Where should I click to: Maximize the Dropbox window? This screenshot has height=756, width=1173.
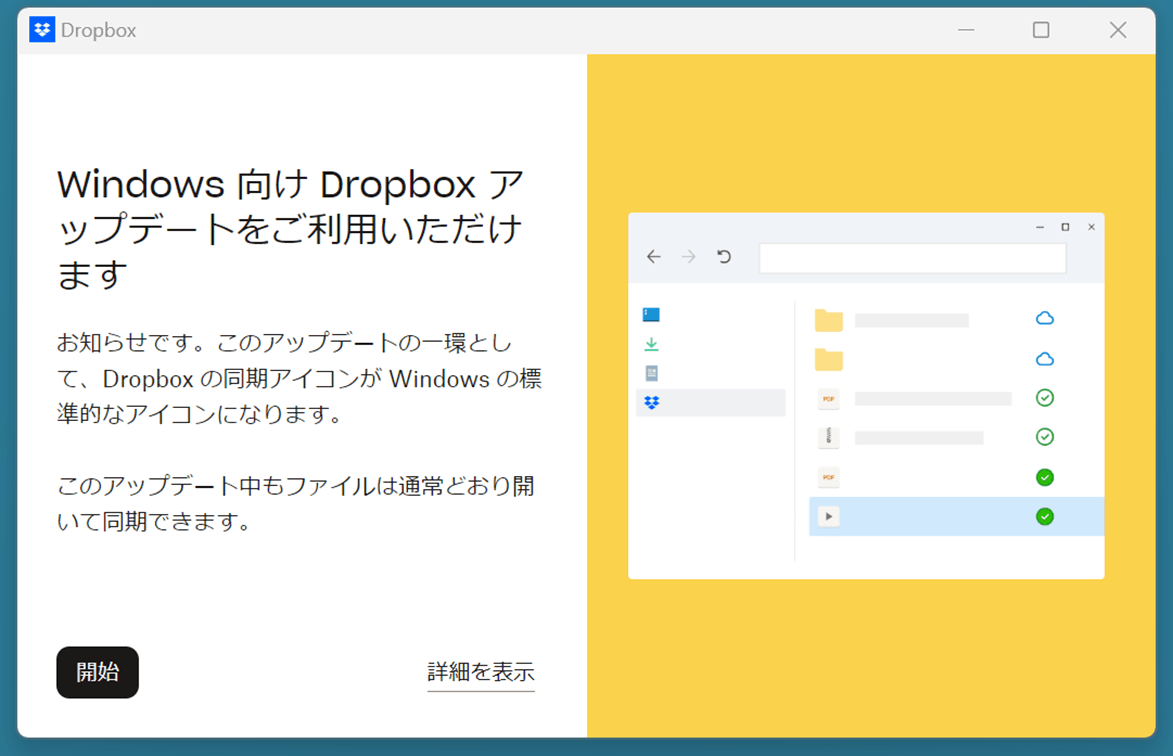[1041, 30]
